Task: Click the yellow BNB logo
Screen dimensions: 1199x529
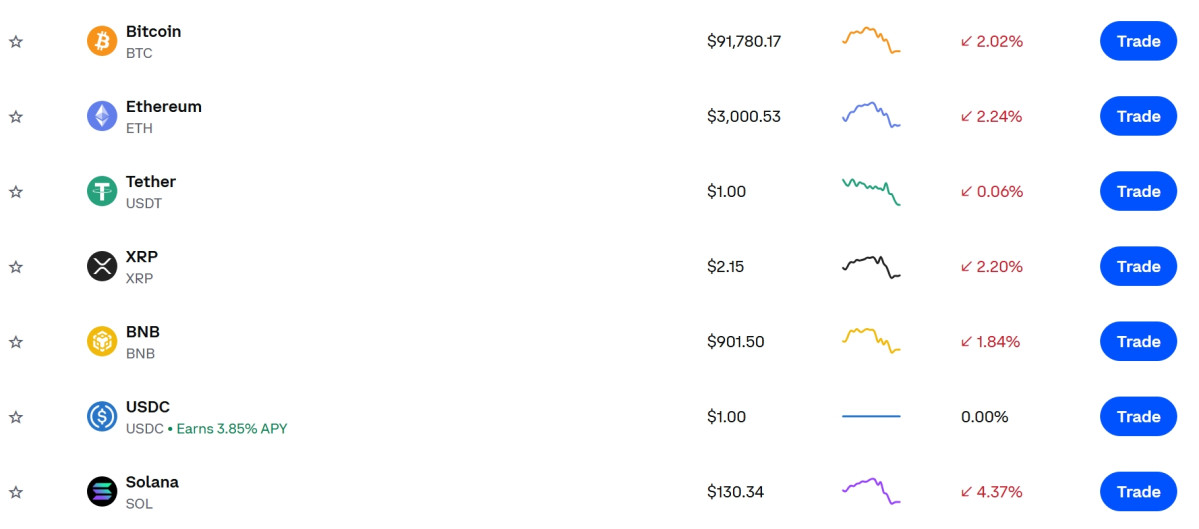Action: 102,342
